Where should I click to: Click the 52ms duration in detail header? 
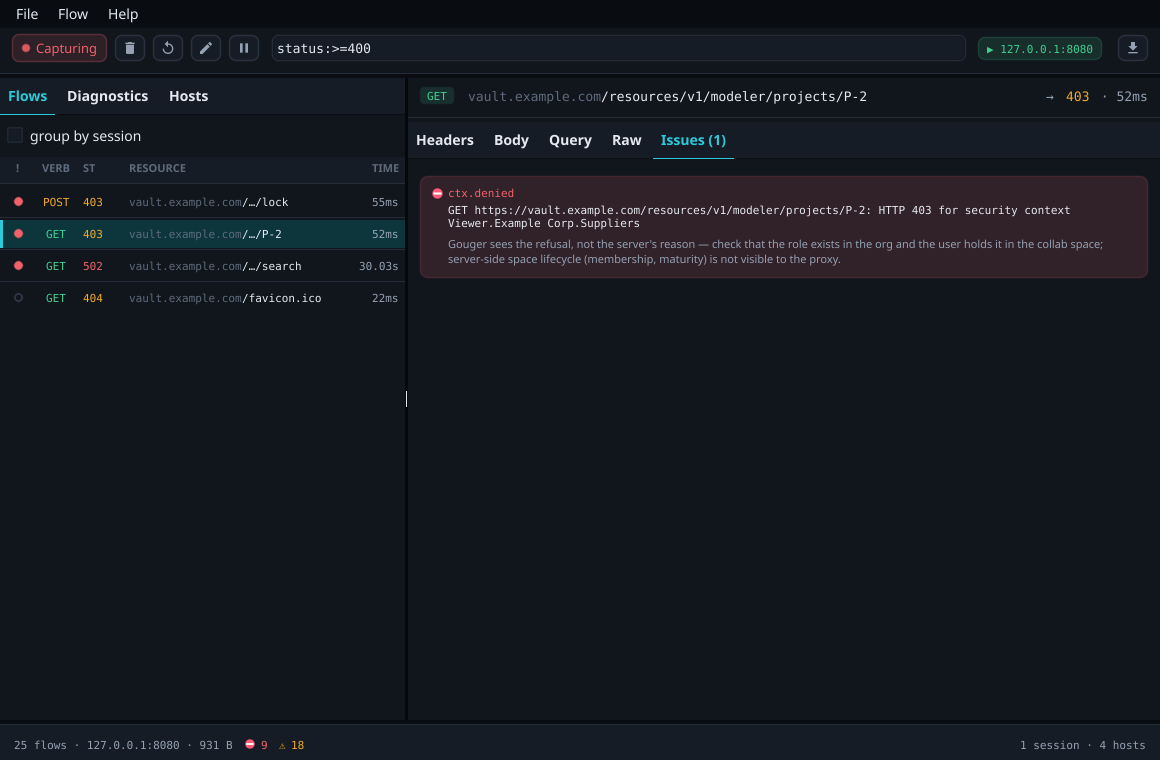coord(1131,96)
